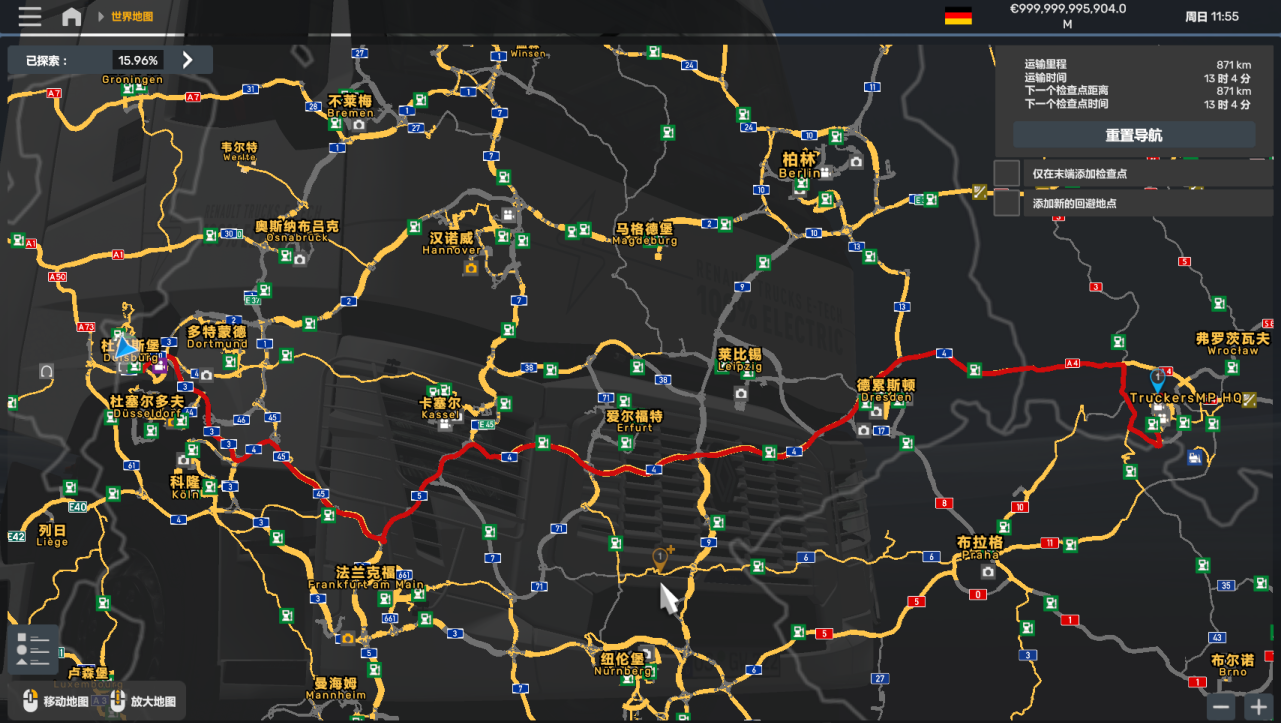Open the hamburger main menu

click(30, 16)
